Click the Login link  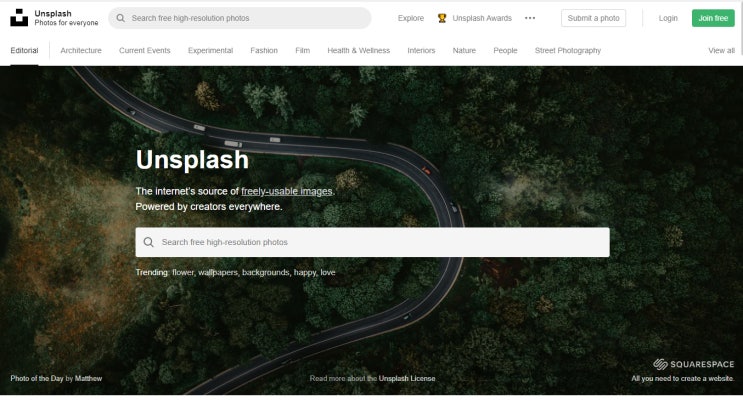tap(668, 18)
